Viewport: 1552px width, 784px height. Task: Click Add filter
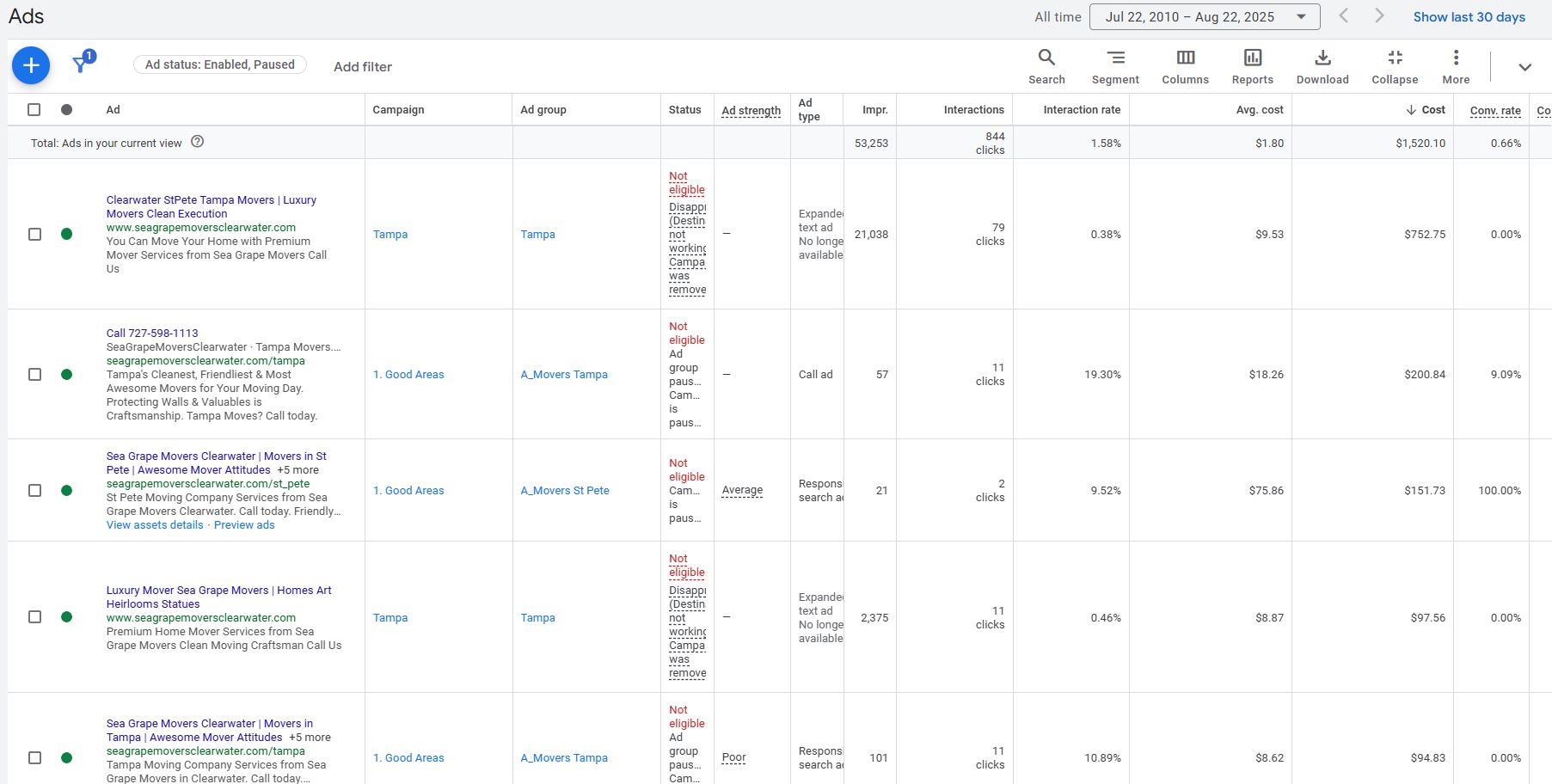[363, 66]
